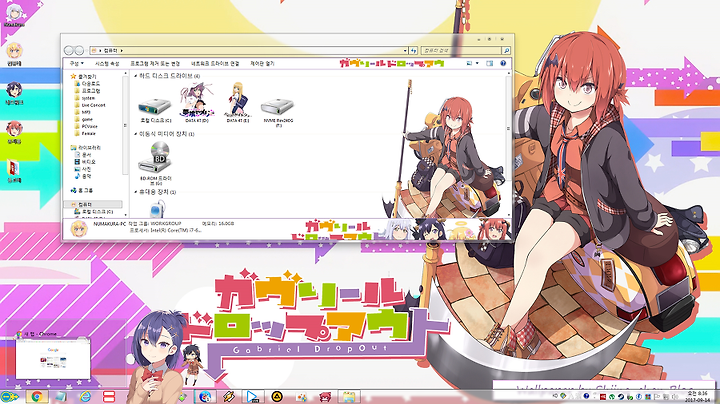The width and height of the screenshot is (720, 404).
Task: Click the Chrome window preview thumbnail
Action: click(x=53, y=359)
